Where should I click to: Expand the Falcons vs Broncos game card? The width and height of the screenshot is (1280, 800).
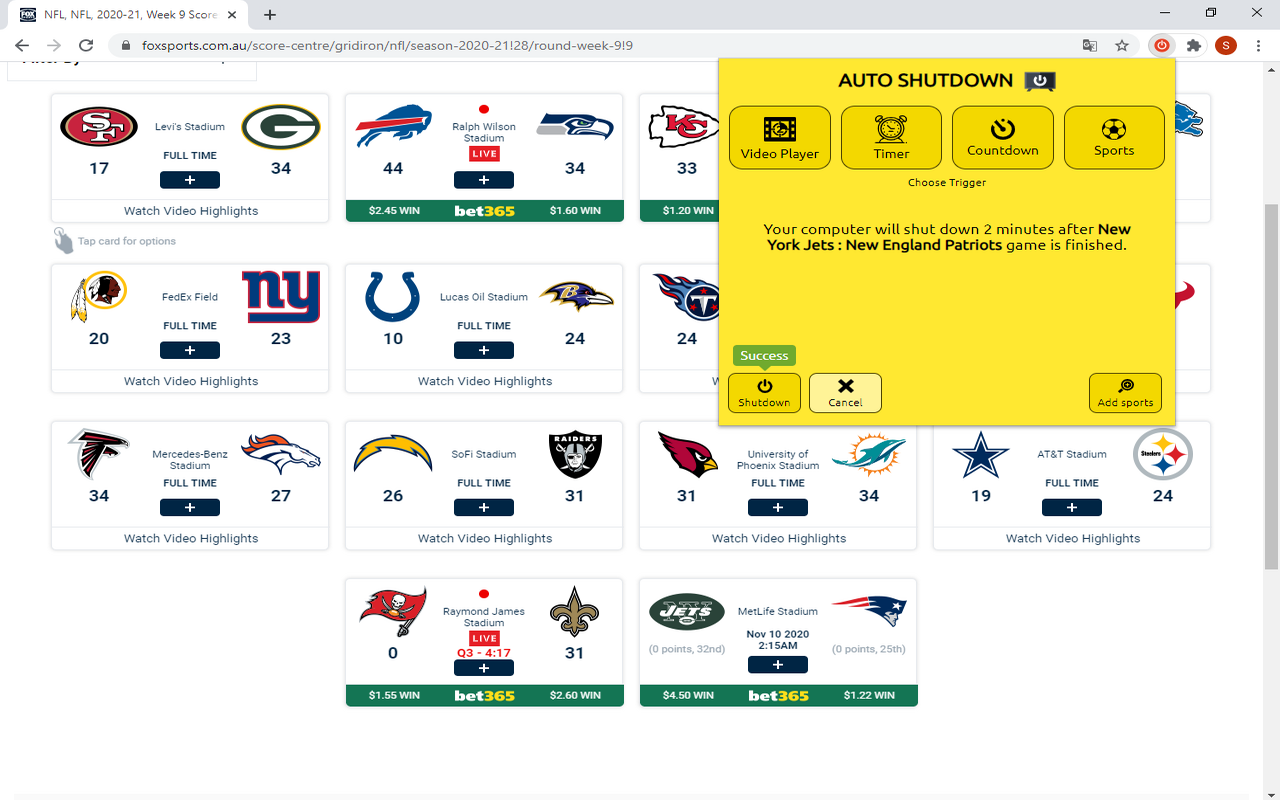click(x=190, y=507)
